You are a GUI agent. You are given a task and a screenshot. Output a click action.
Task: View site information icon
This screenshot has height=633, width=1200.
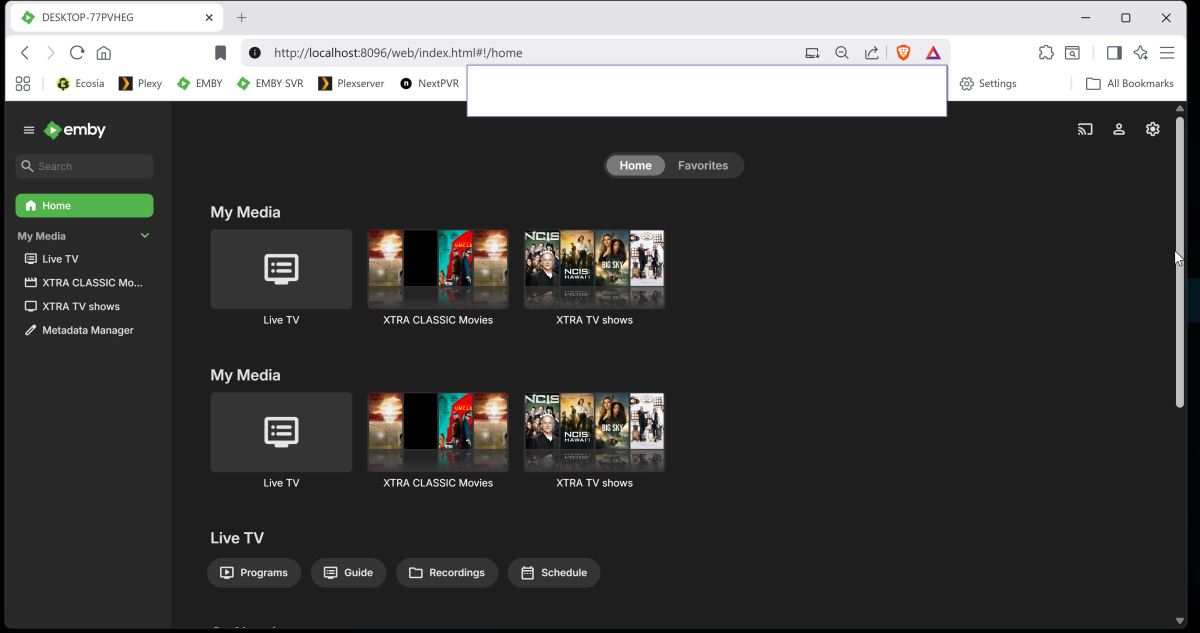[255, 53]
